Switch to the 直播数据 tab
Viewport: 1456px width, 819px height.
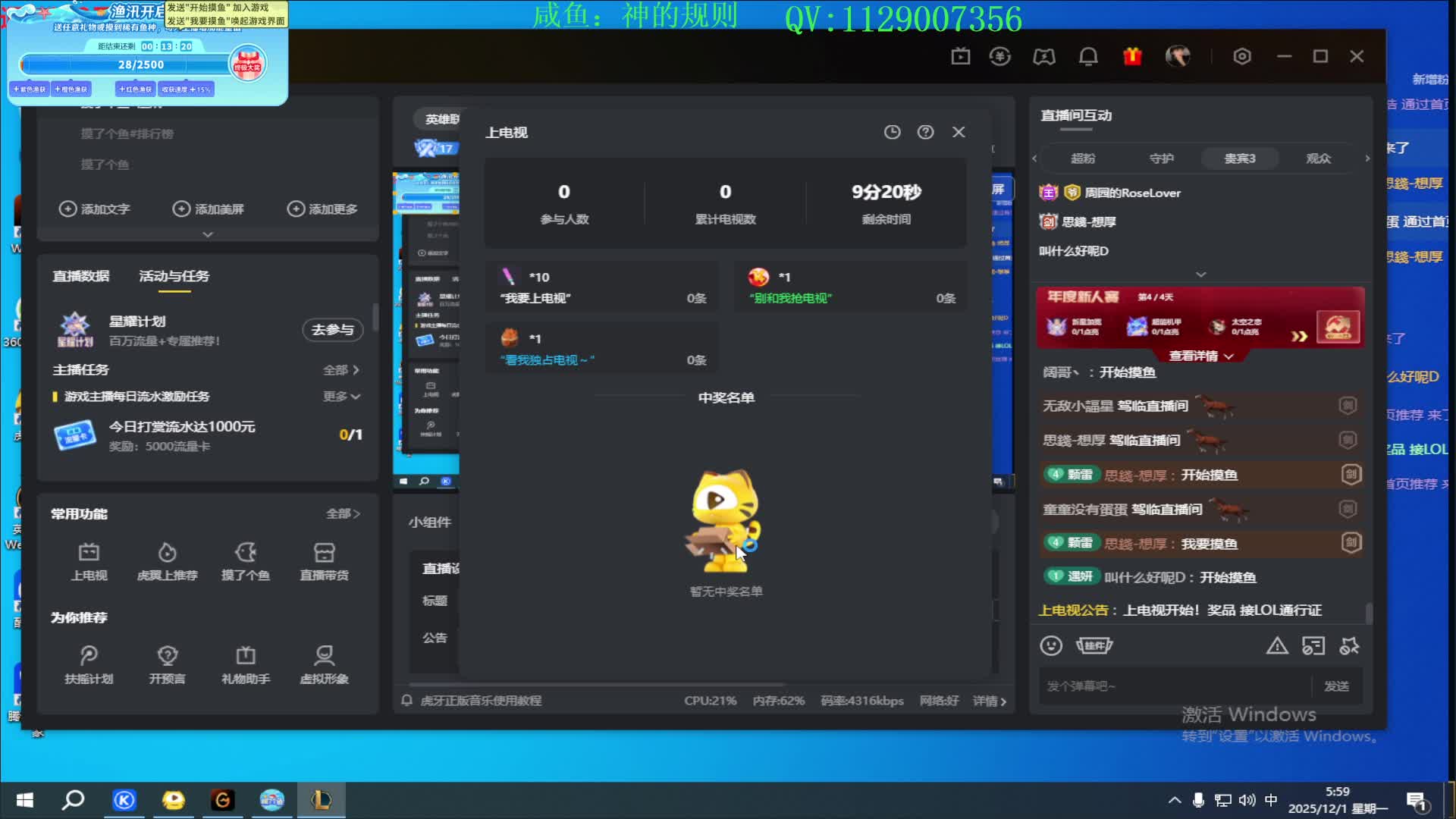point(80,276)
